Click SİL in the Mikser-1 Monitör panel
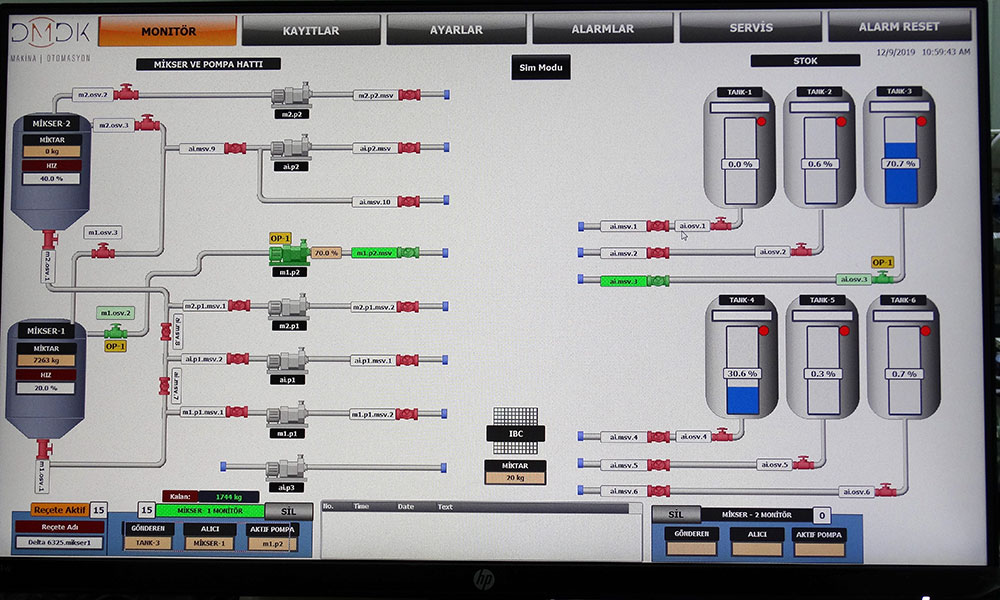 click(x=288, y=511)
